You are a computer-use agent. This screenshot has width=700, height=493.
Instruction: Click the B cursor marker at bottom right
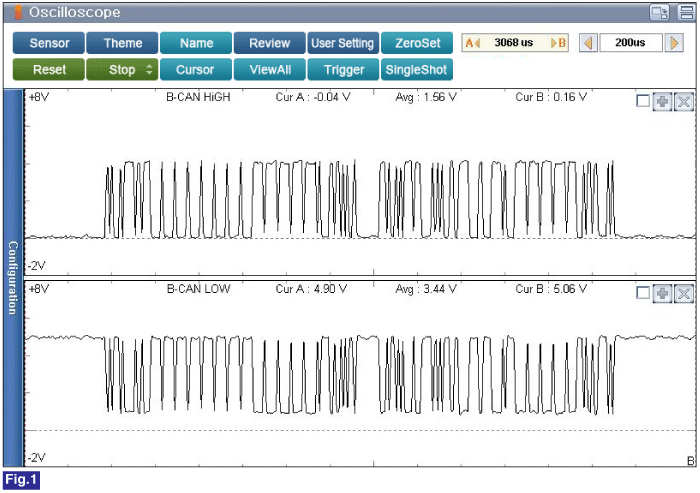tap(691, 461)
